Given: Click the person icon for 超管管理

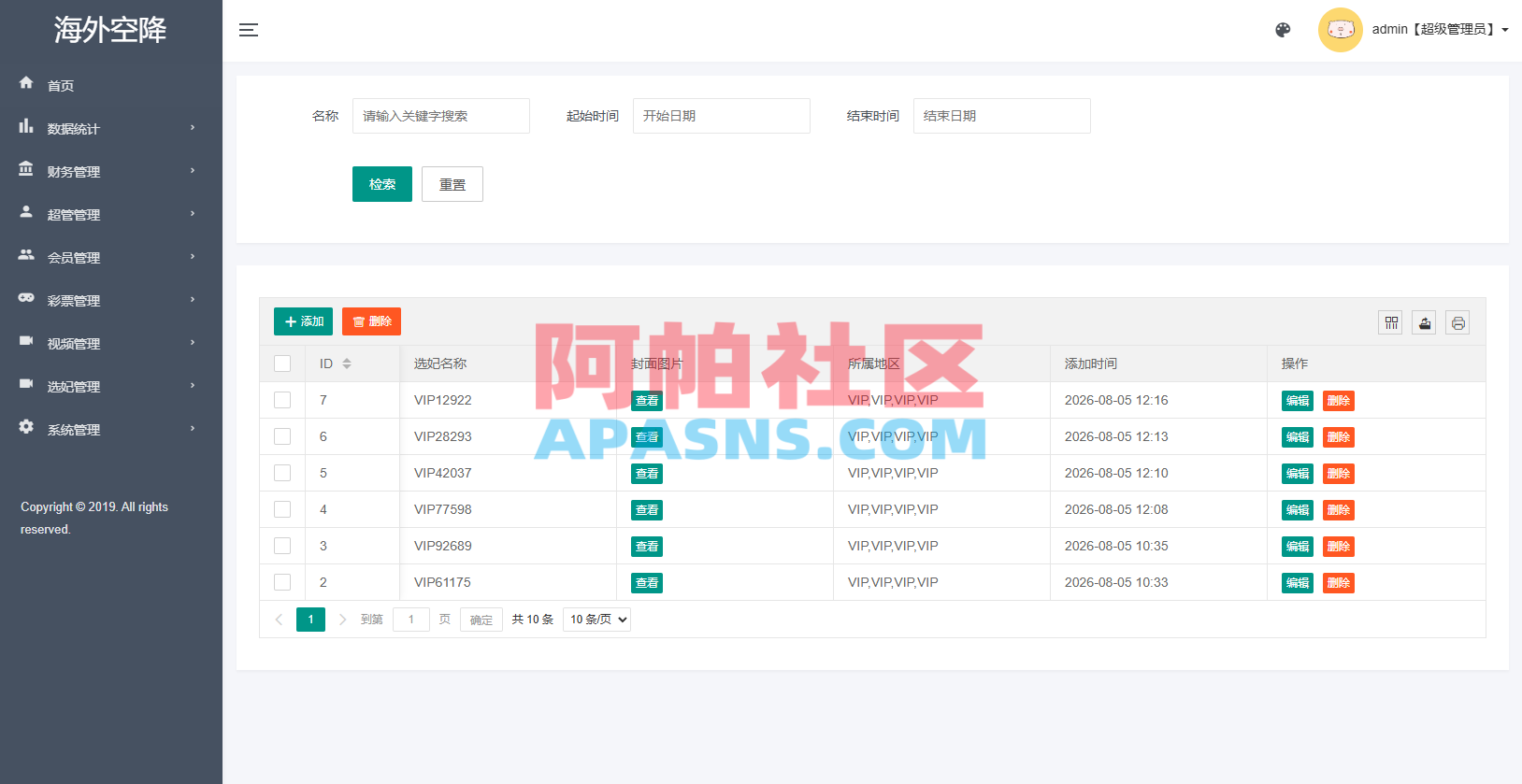Looking at the screenshot, I should click(26, 212).
